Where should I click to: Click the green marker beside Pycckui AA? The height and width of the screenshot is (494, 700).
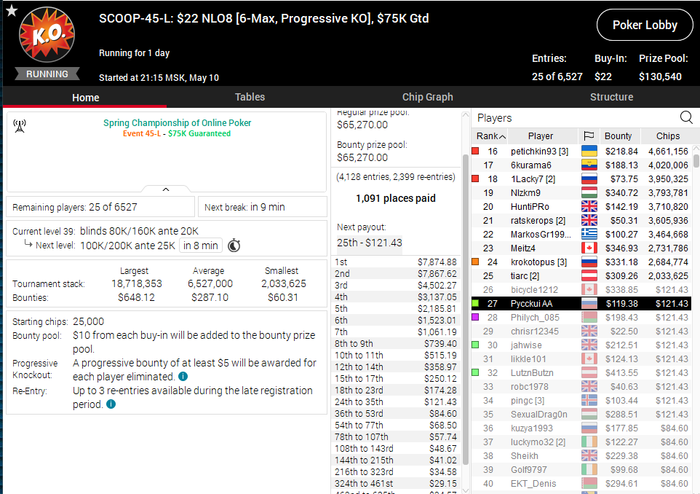click(x=475, y=303)
